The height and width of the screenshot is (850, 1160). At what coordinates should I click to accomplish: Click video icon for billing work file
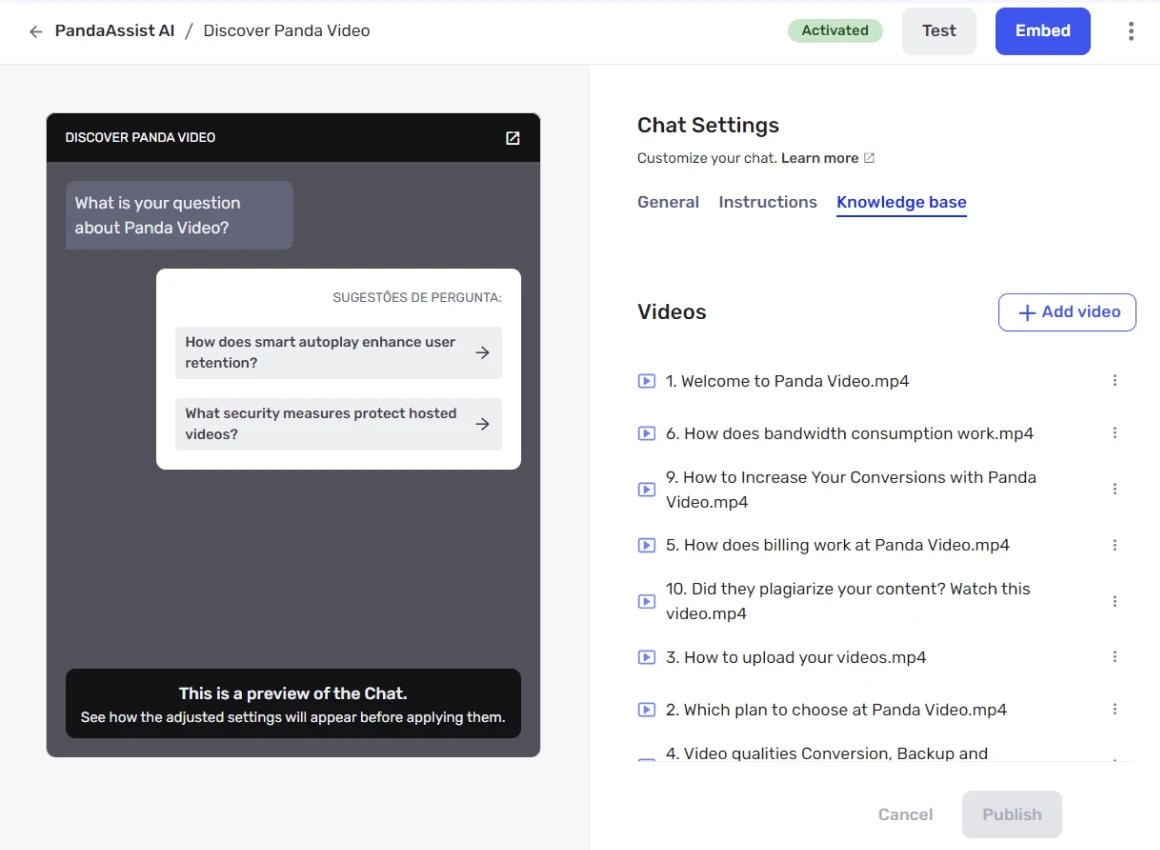647,545
